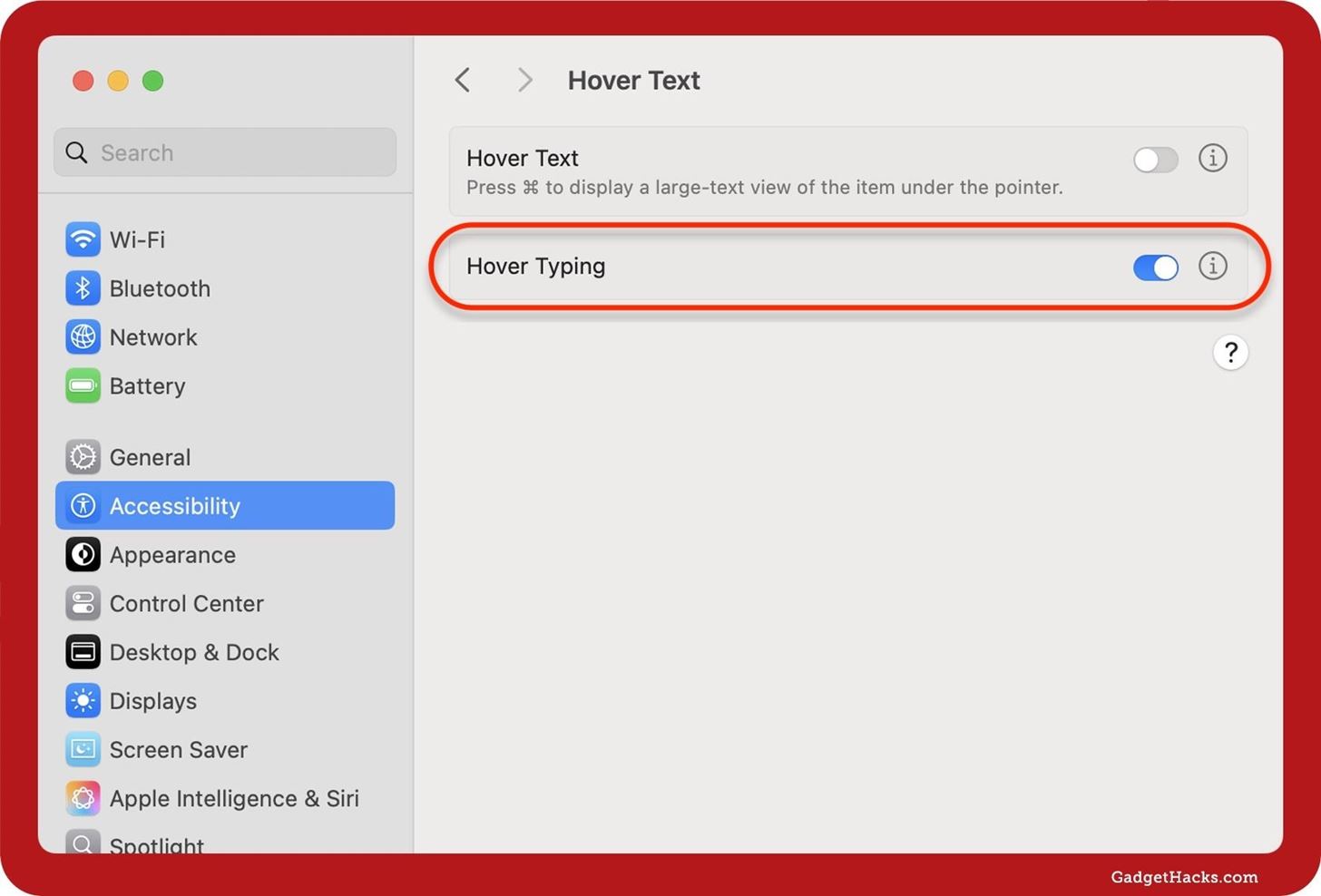Click inside the Search field
This screenshot has height=896, width=1321.
click(x=224, y=152)
